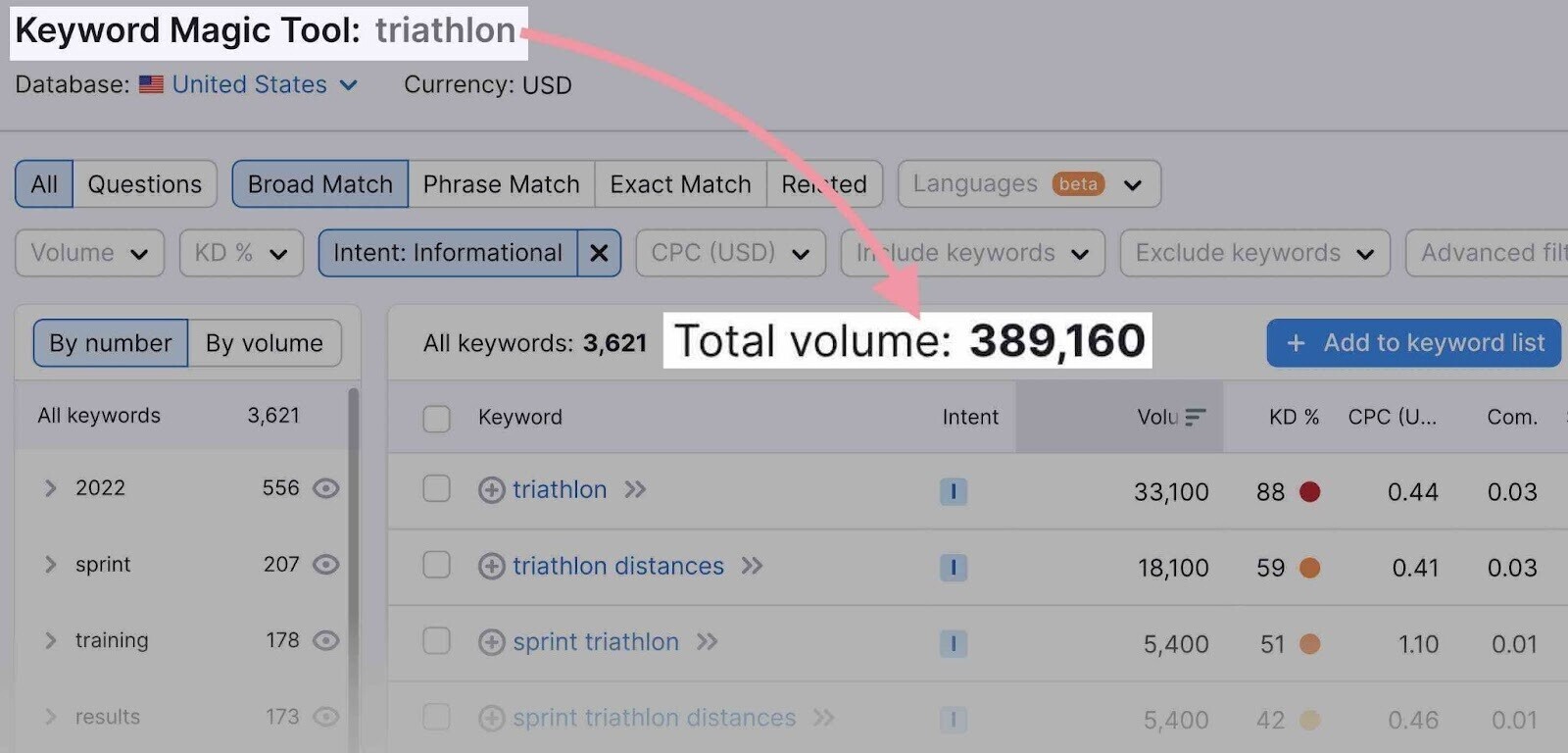Open the KD % filter dropdown
Screen dimensions: 1568x753
click(x=241, y=253)
